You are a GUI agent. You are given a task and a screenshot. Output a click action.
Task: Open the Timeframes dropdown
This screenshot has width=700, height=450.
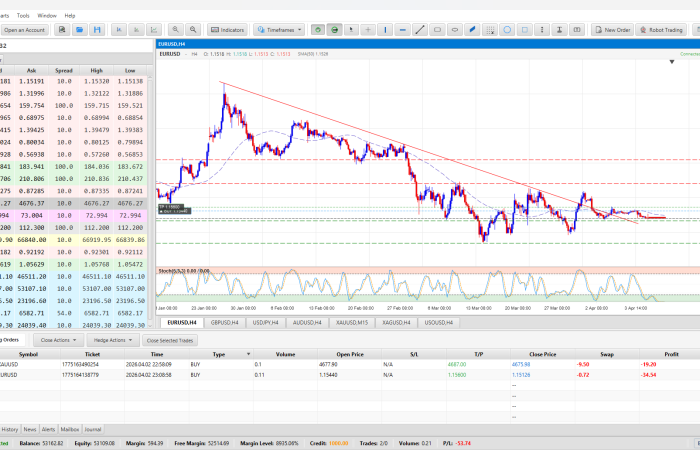click(x=279, y=30)
